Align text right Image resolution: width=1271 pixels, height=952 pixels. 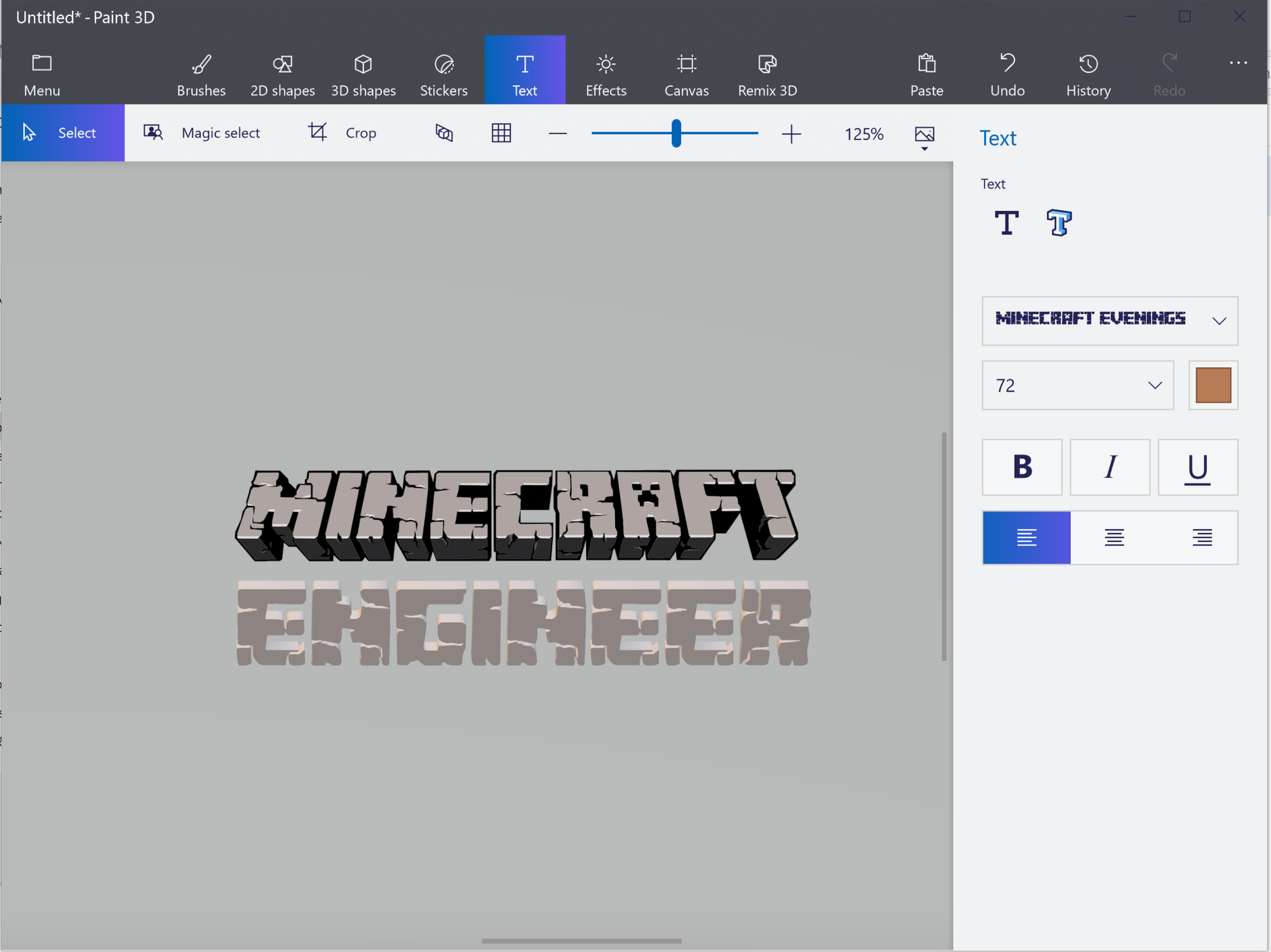pos(1201,538)
